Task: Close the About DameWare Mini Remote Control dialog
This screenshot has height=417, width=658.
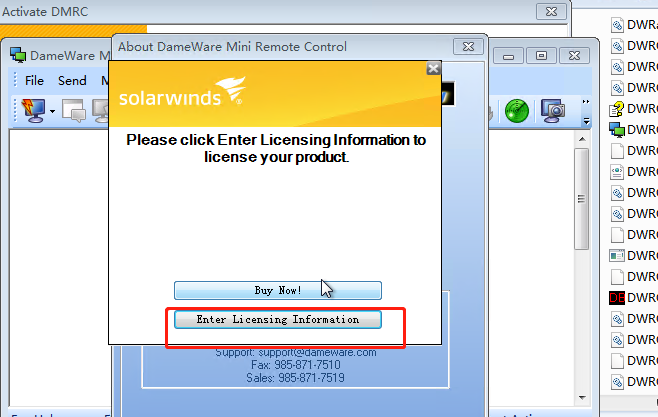Action: pyautogui.click(x=468, y=47)
